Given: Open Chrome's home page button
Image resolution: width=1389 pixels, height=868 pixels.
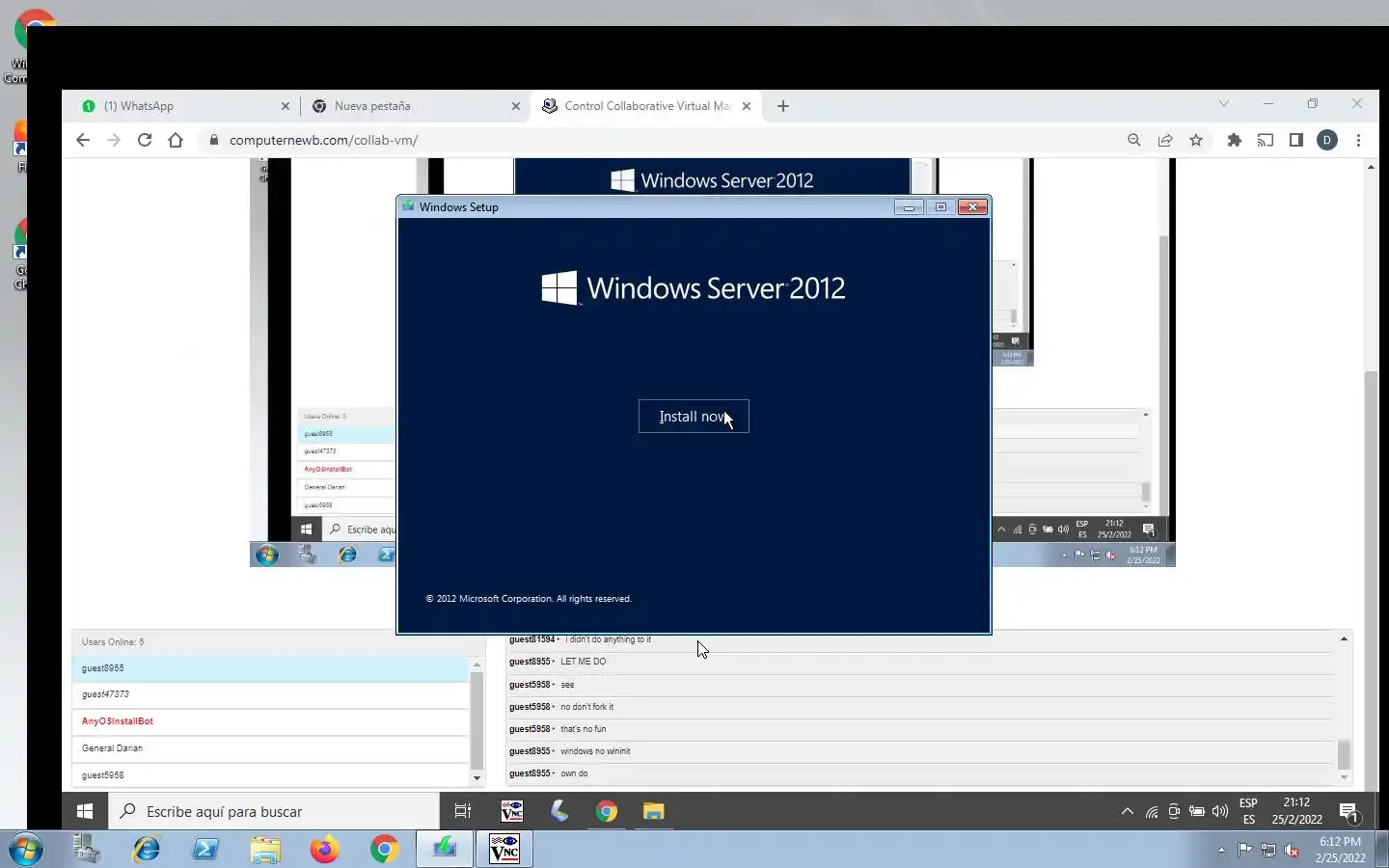Looking at the screenshot, I should 176,140.
